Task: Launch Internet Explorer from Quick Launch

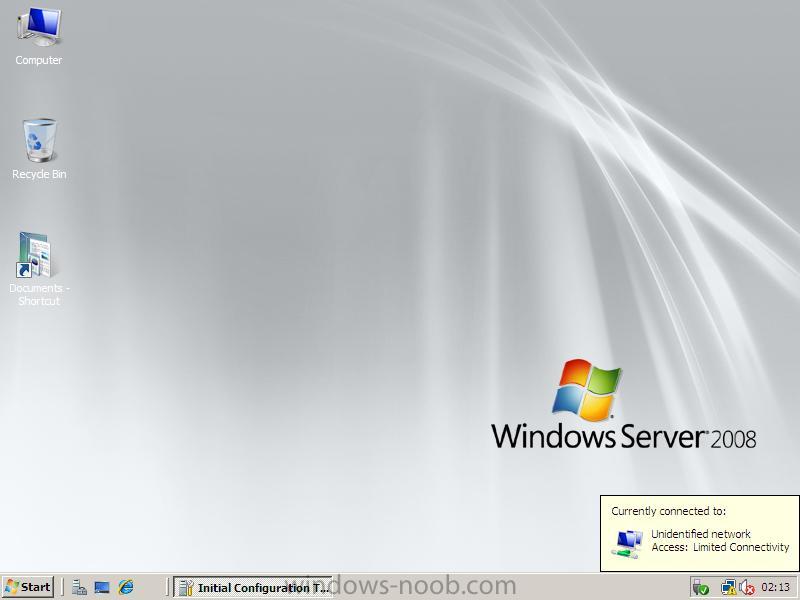Action: pos(126,587)
